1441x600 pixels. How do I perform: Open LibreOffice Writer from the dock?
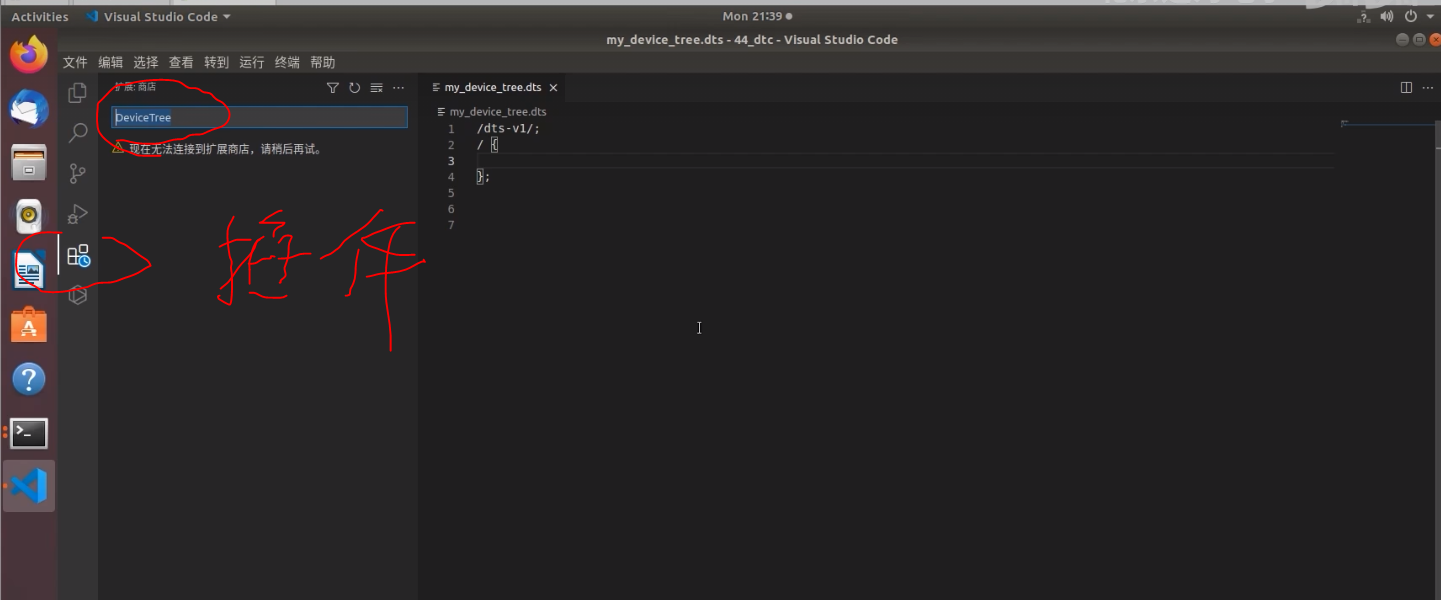coord(29,271)
